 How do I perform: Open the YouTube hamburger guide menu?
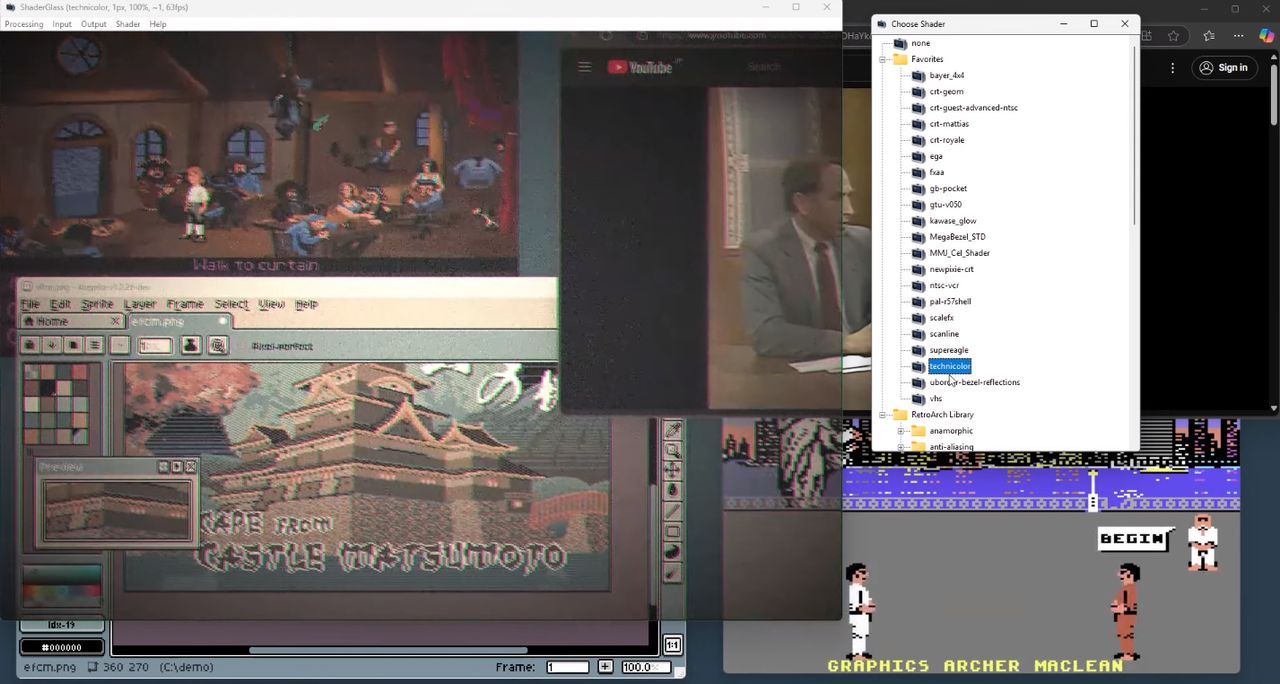tap(584, 67)
